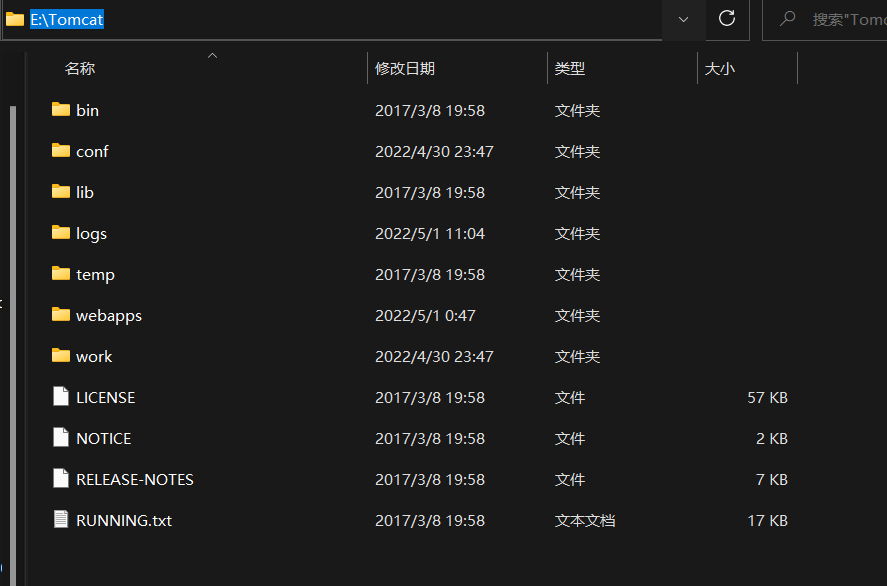Click the conf row date 2022/4/30 23:47
This screenshot has height=586, width=887.
(x=434, y=152)
